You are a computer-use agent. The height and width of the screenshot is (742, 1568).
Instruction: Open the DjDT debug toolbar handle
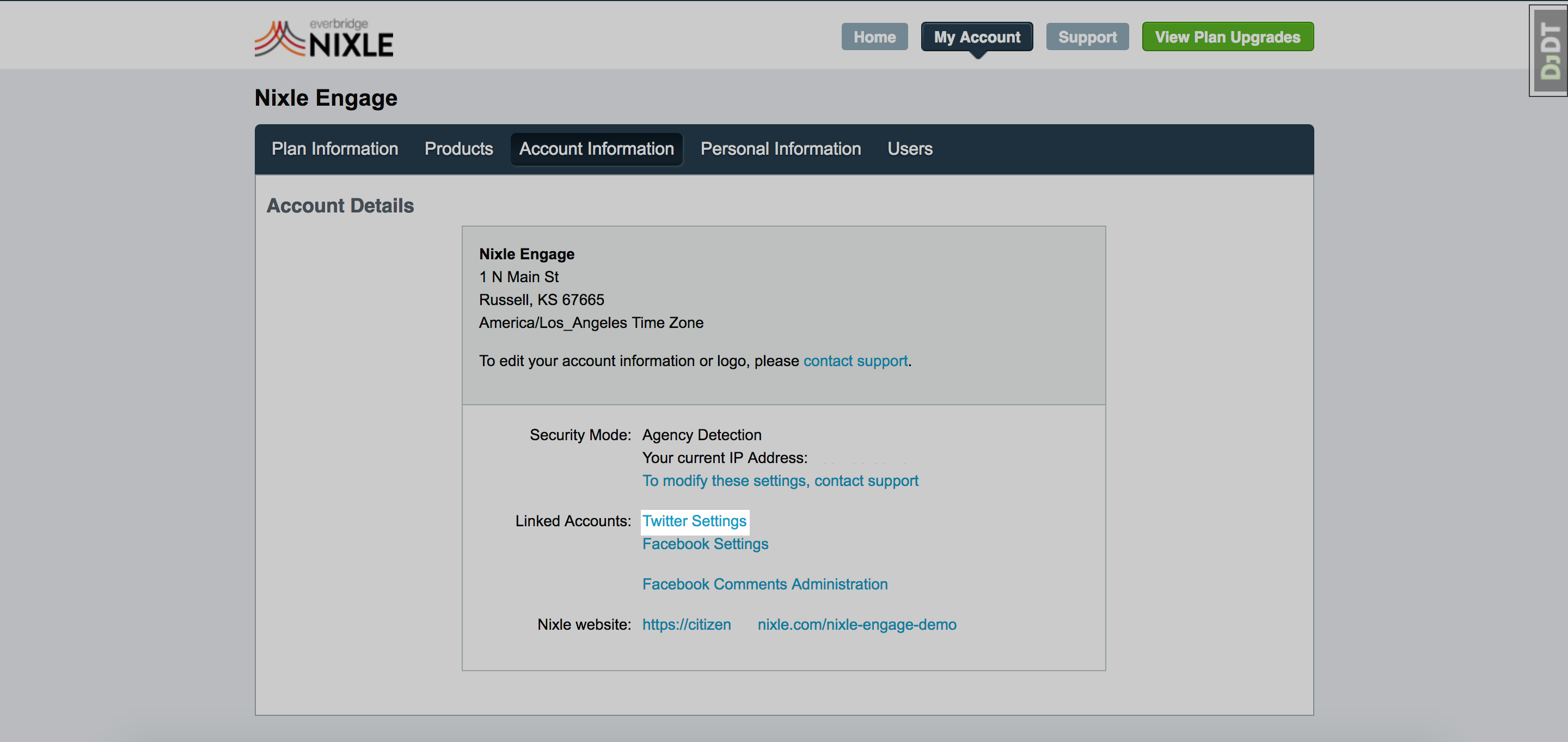1548,51
